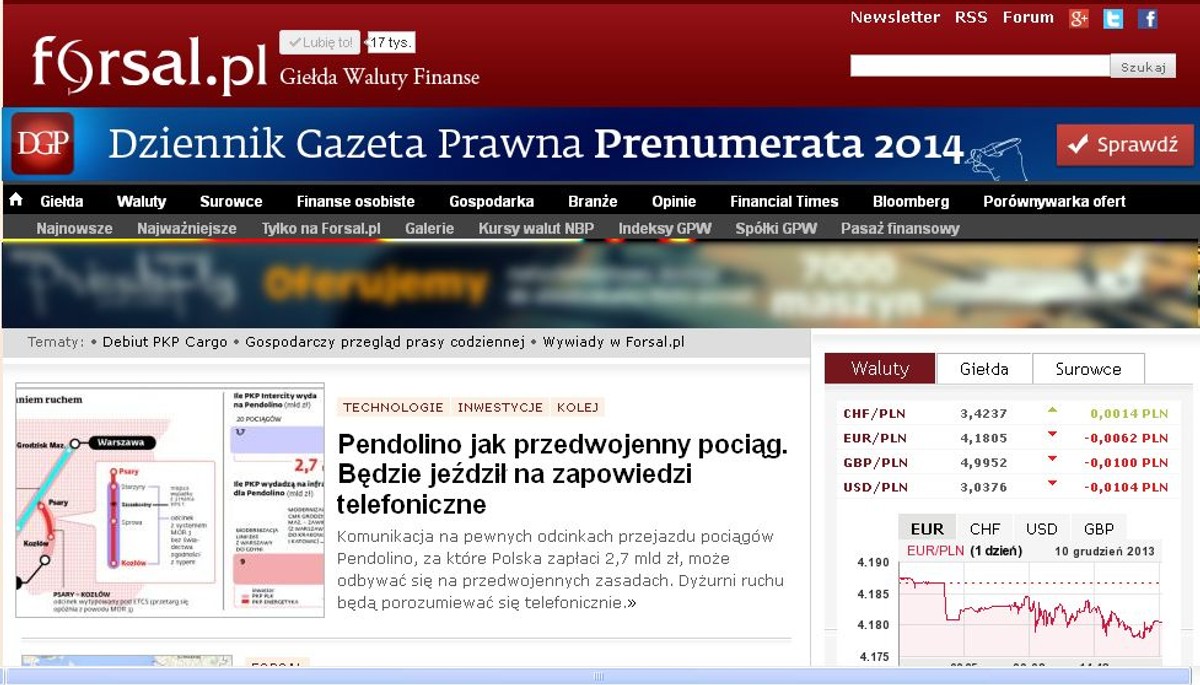Click the Forsal.pl logo

(x=150, y=66)
